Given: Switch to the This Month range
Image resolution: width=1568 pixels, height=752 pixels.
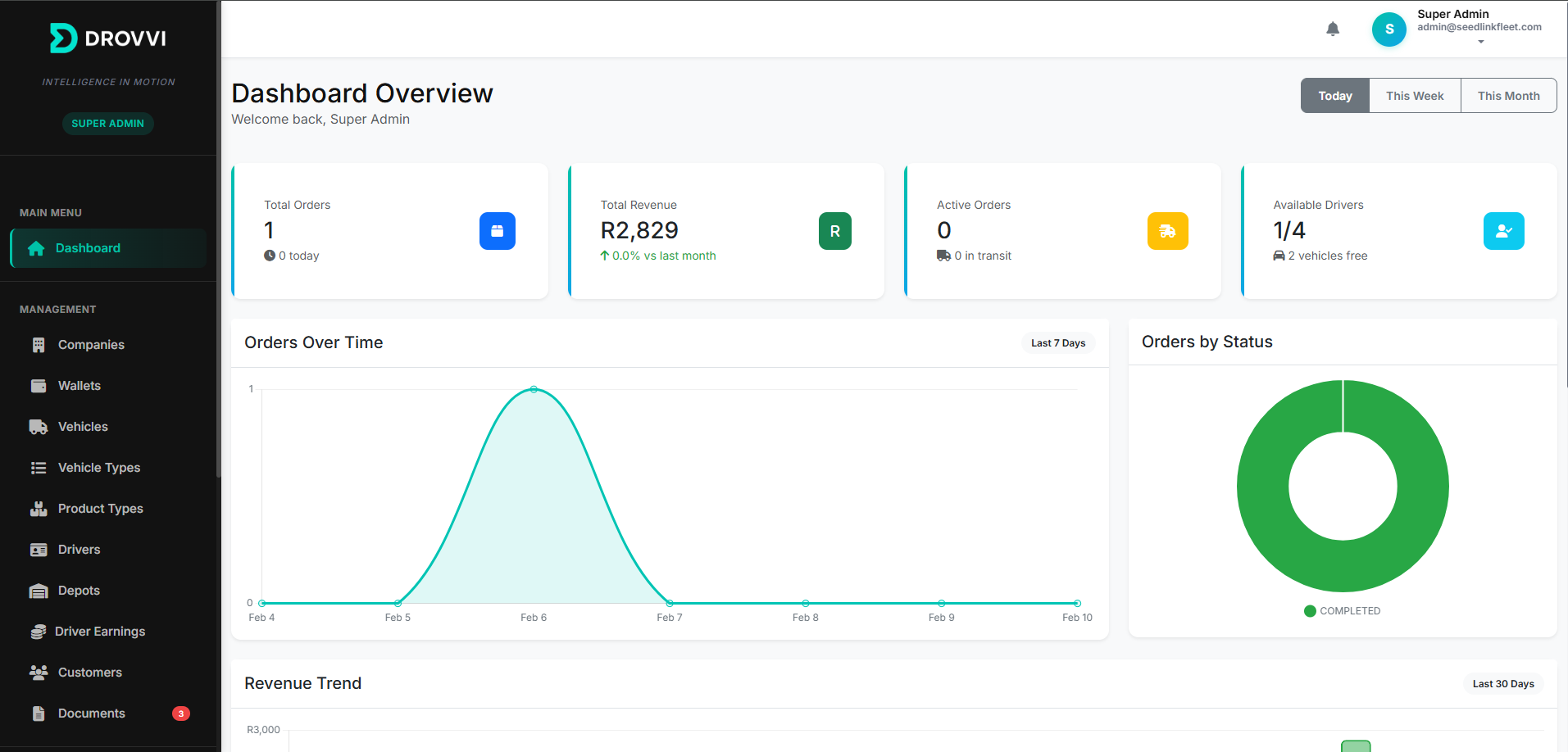Looking at the screenshot, I should (1508, 96).
